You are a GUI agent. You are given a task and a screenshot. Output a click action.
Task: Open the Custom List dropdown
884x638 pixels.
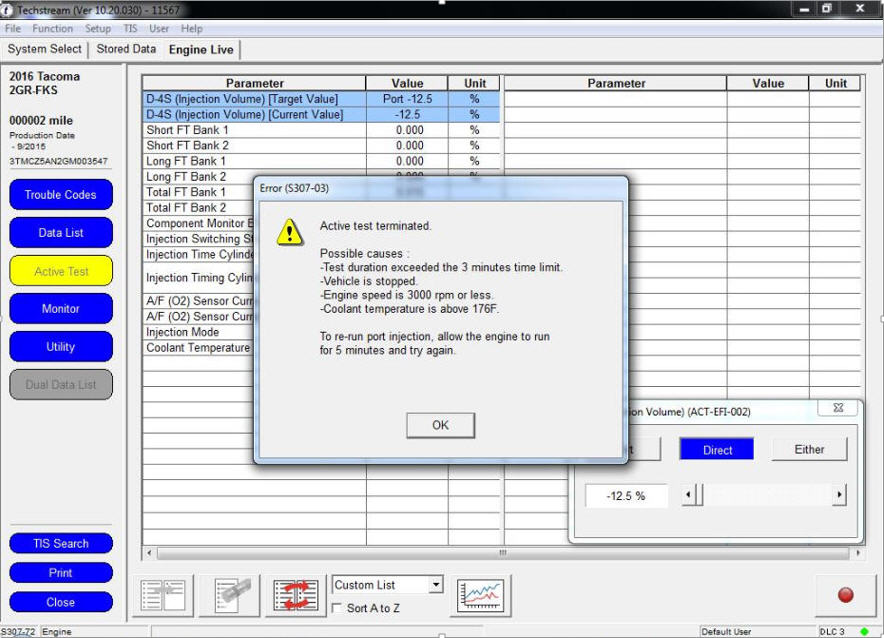(435, 585)
